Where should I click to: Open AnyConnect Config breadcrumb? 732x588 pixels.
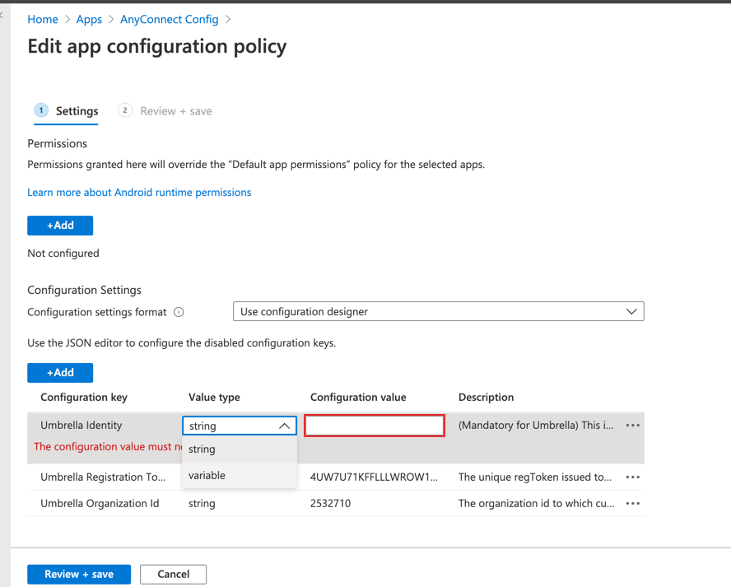[169, 20]
